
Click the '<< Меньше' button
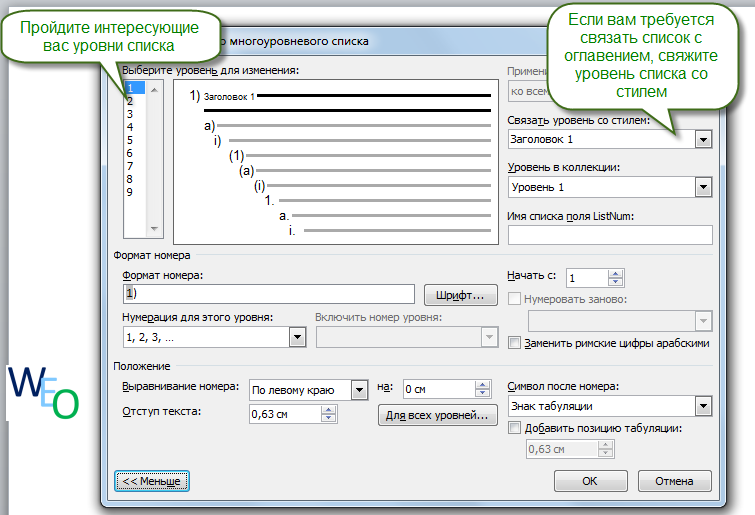151,481
